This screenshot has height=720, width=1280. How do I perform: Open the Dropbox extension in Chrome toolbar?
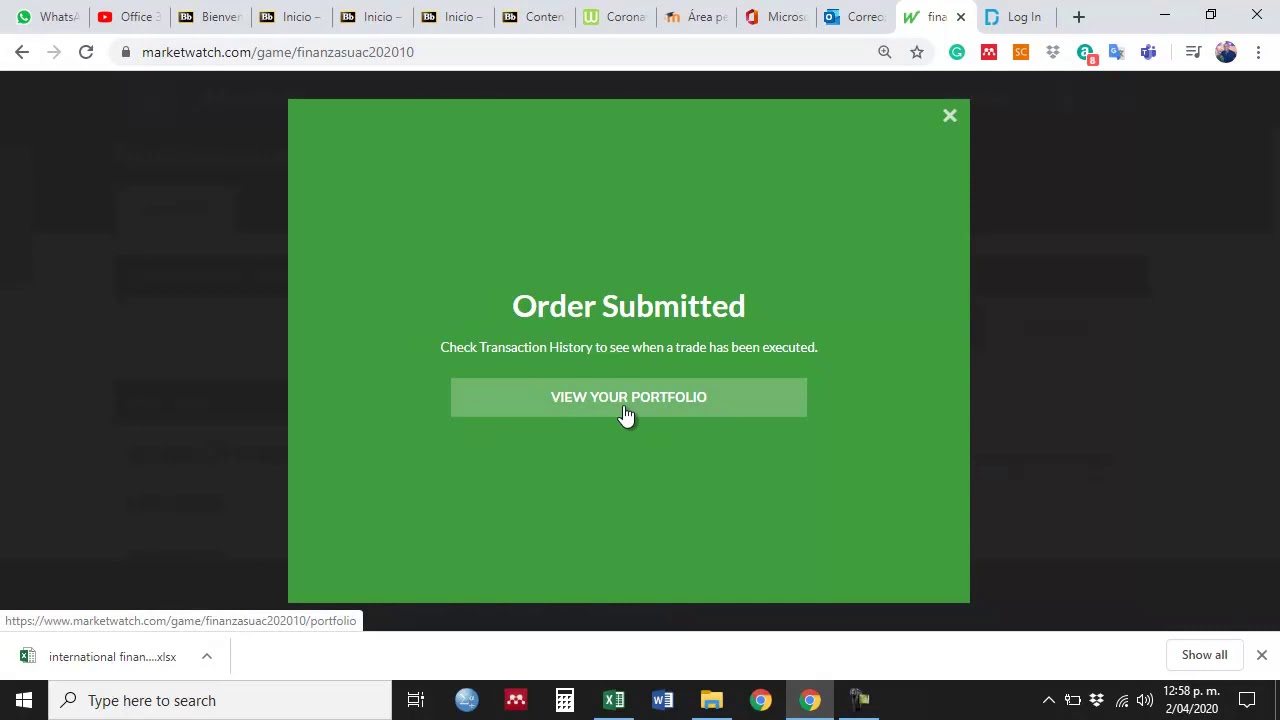pyautogui.click(x=1053, y=52)
